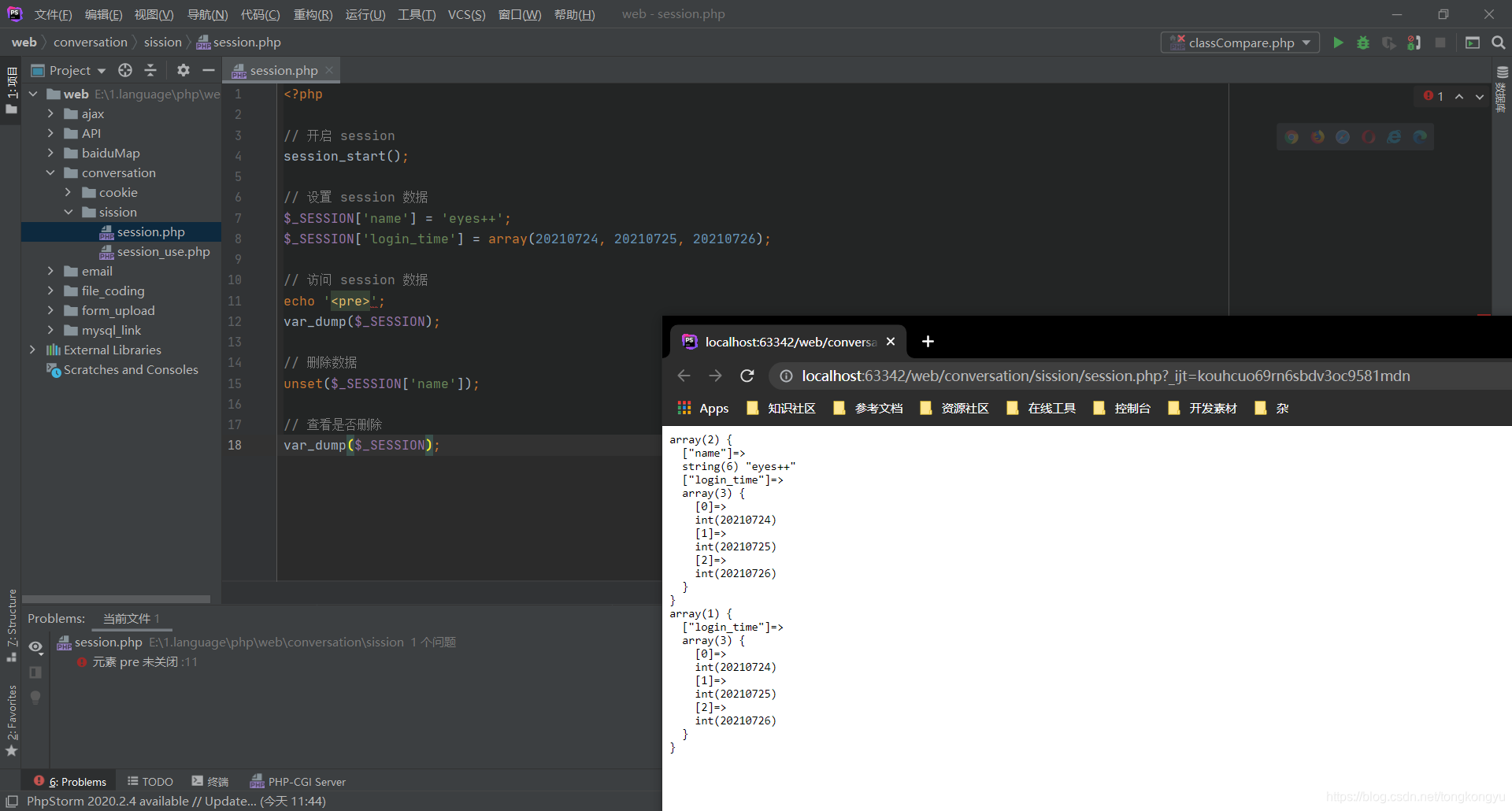Switch to the TODO tab
Screen dimensions: 1512x811
click(150, 781)
